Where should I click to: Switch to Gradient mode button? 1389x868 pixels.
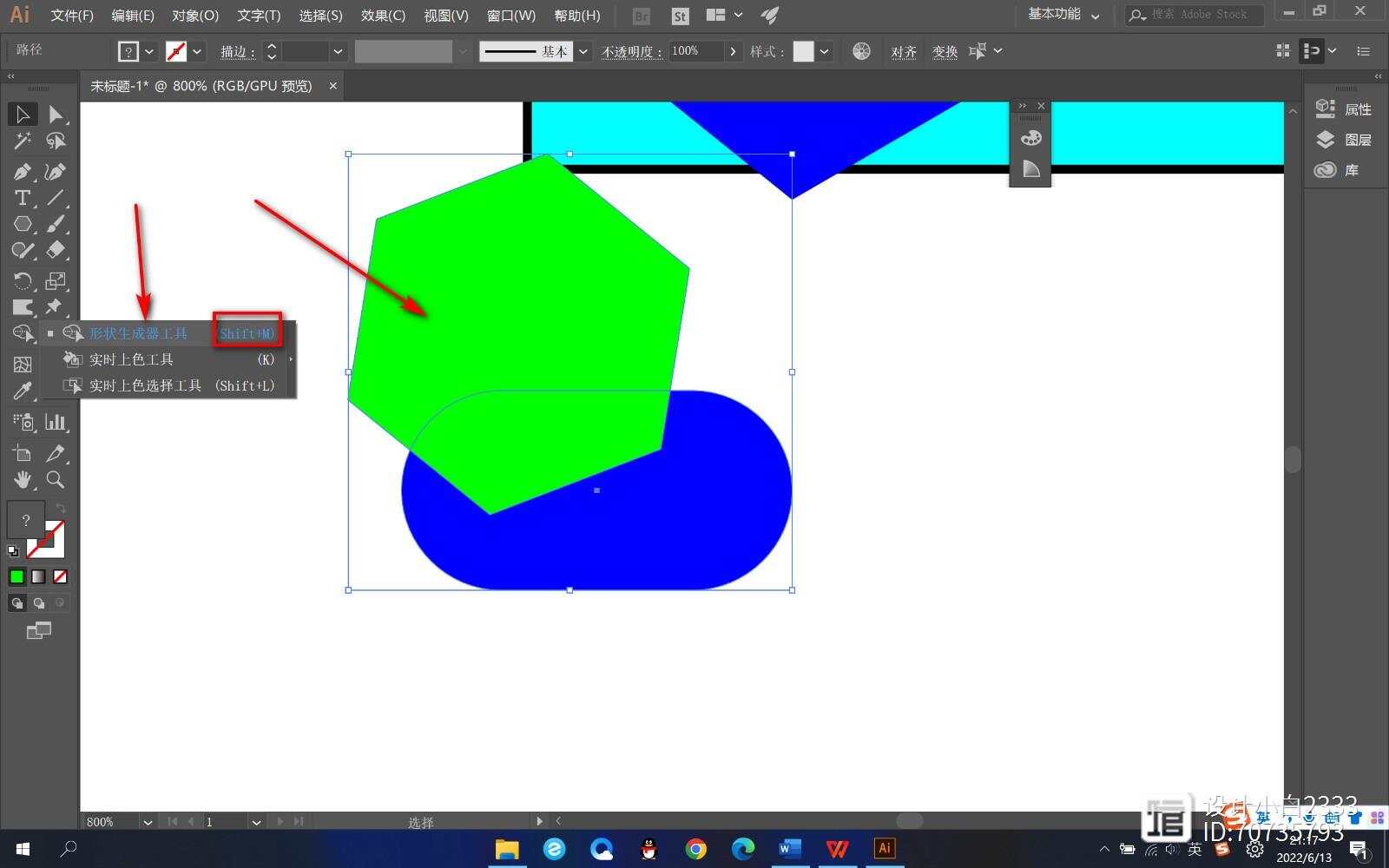38,576
